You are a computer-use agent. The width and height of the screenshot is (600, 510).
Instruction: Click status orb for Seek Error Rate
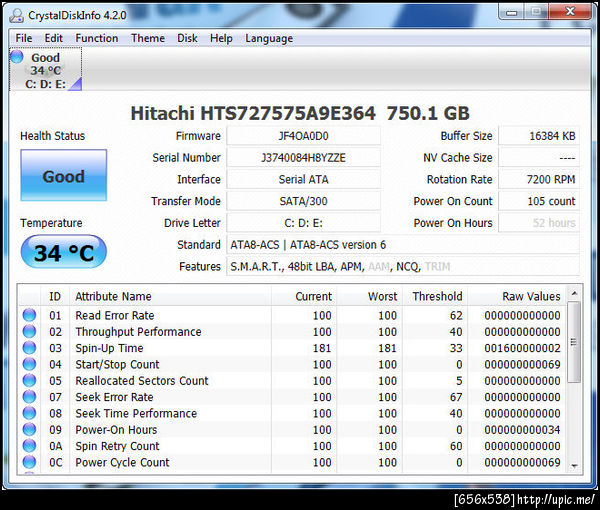click(x=29, y=397)
